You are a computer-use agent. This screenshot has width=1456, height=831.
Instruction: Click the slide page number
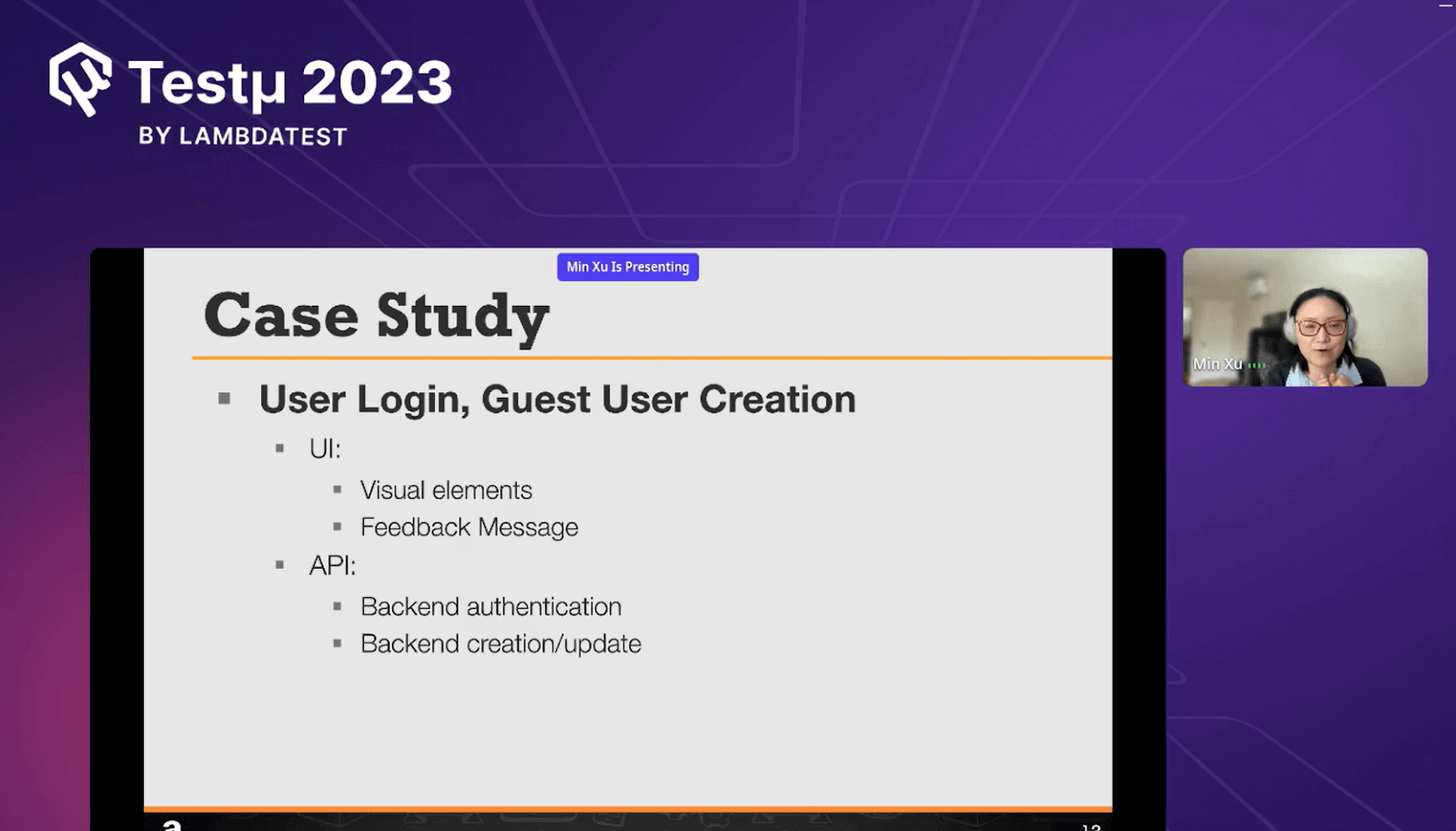1091,826
